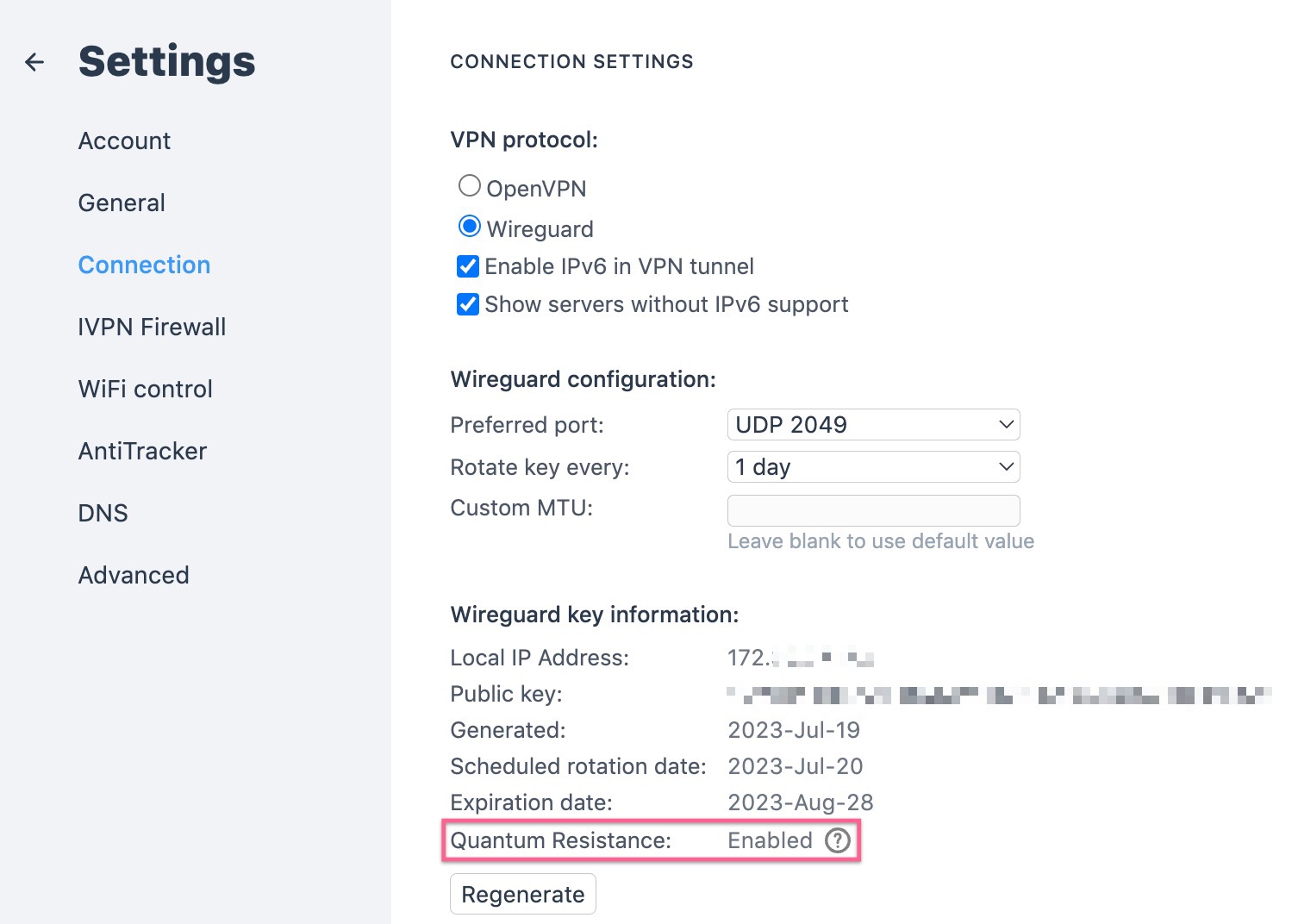Uncheck Show servers without IPv6 support

coord(468,304)
